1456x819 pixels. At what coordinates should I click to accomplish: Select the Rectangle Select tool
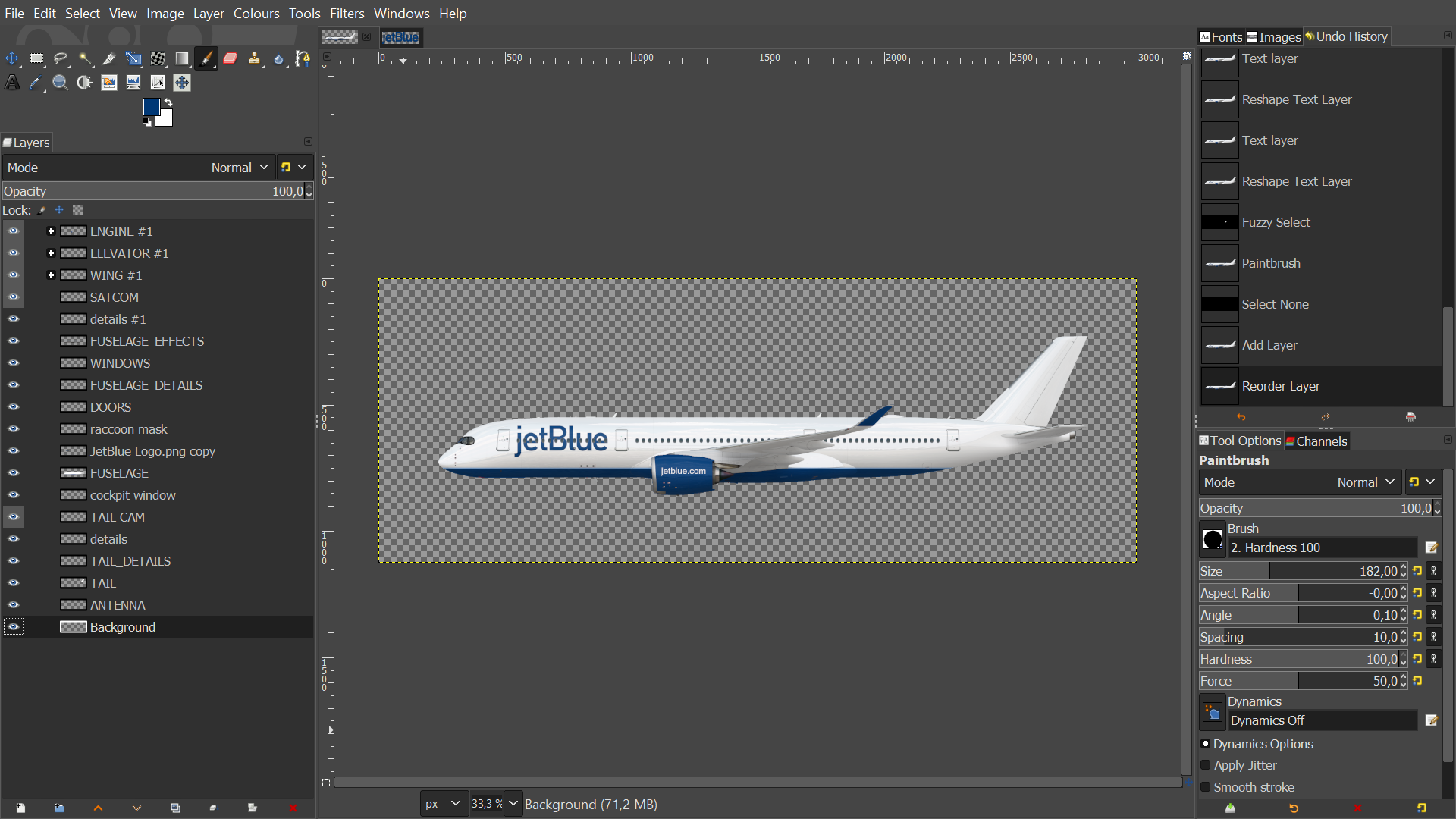pyautogui.click(x=36, y=58)
